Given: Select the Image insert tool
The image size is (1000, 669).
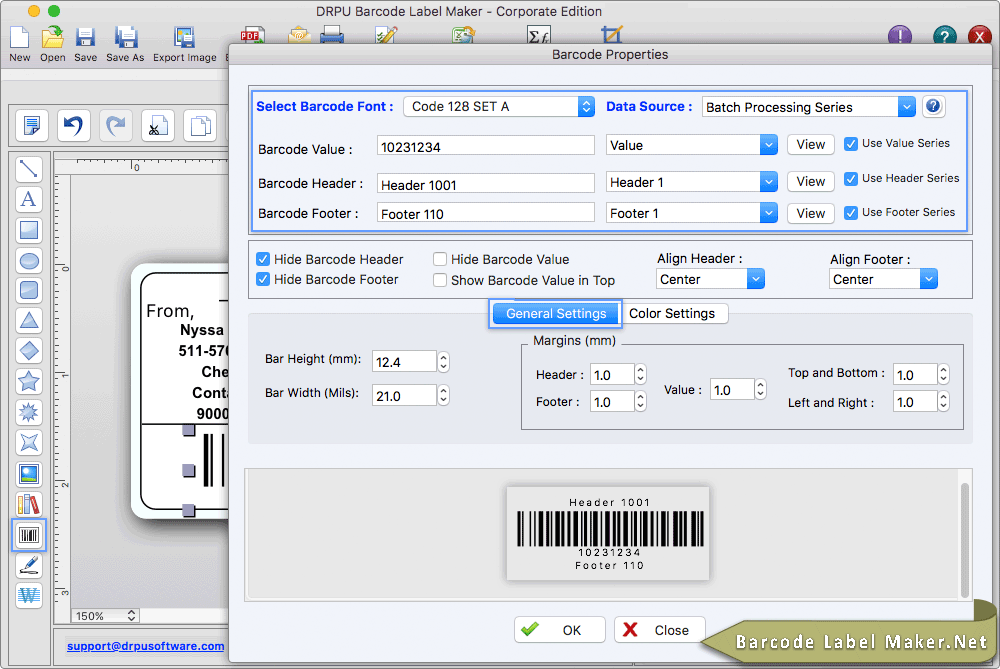Looking at the screenshot, I should point(29,473).
